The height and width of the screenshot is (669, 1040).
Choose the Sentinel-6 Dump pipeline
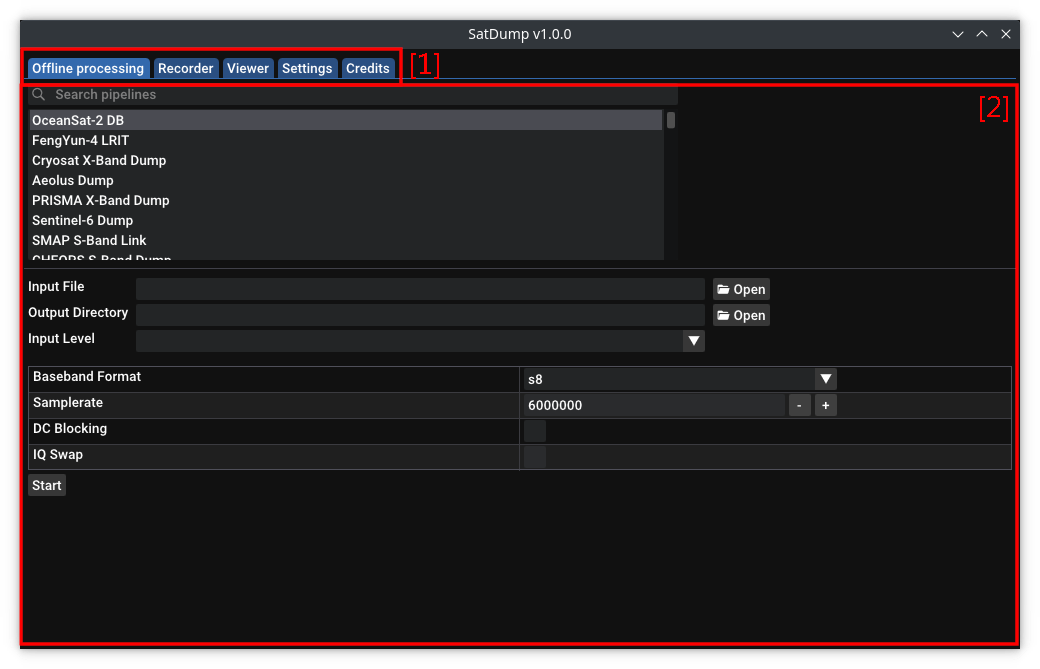[x=346, y=220]
